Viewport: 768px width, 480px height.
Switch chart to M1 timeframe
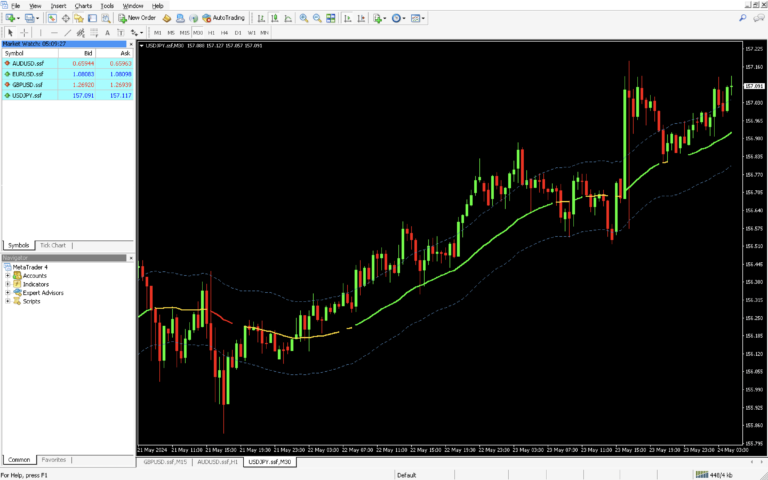click(x=158, y=32)
